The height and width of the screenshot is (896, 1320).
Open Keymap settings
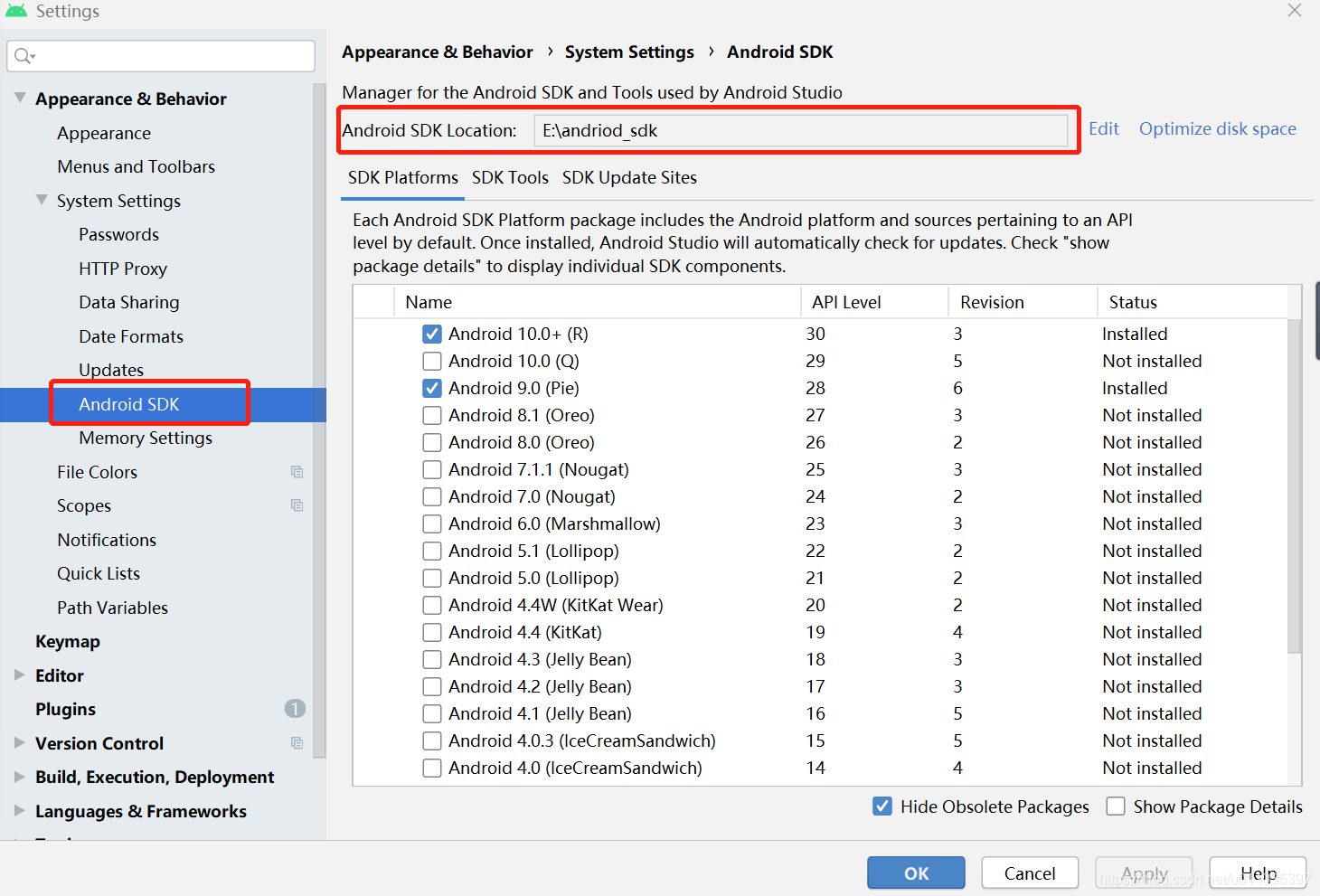pos(68,641)
